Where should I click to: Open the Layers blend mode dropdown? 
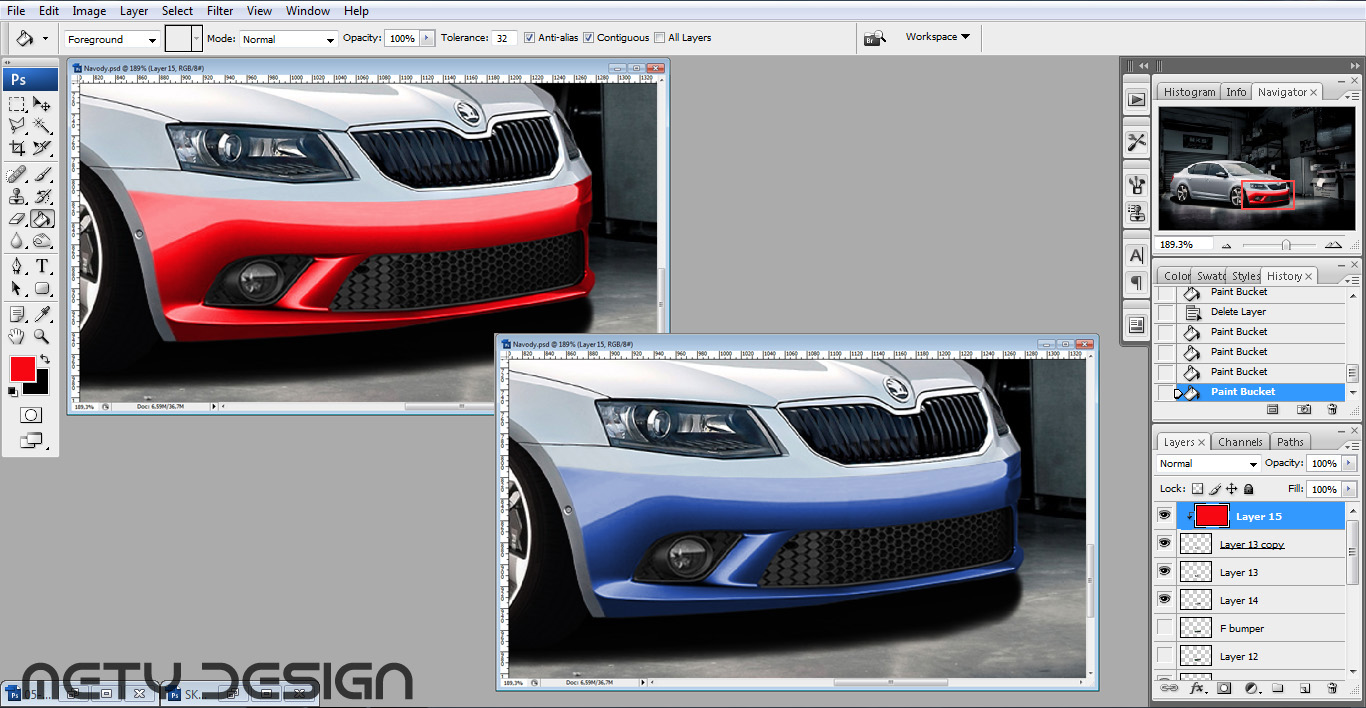pyautogui.click(x=1208, y=464)
